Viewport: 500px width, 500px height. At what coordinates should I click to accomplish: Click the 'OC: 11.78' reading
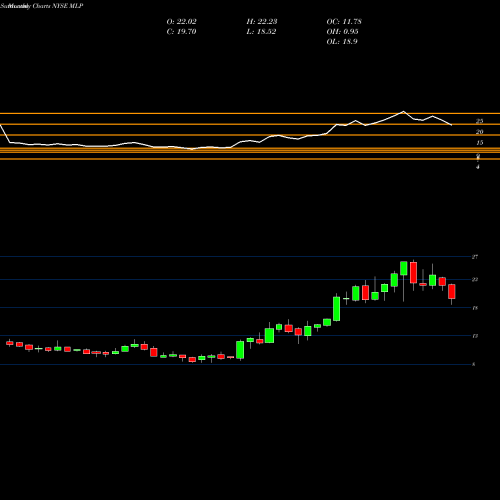pos(344,22)
